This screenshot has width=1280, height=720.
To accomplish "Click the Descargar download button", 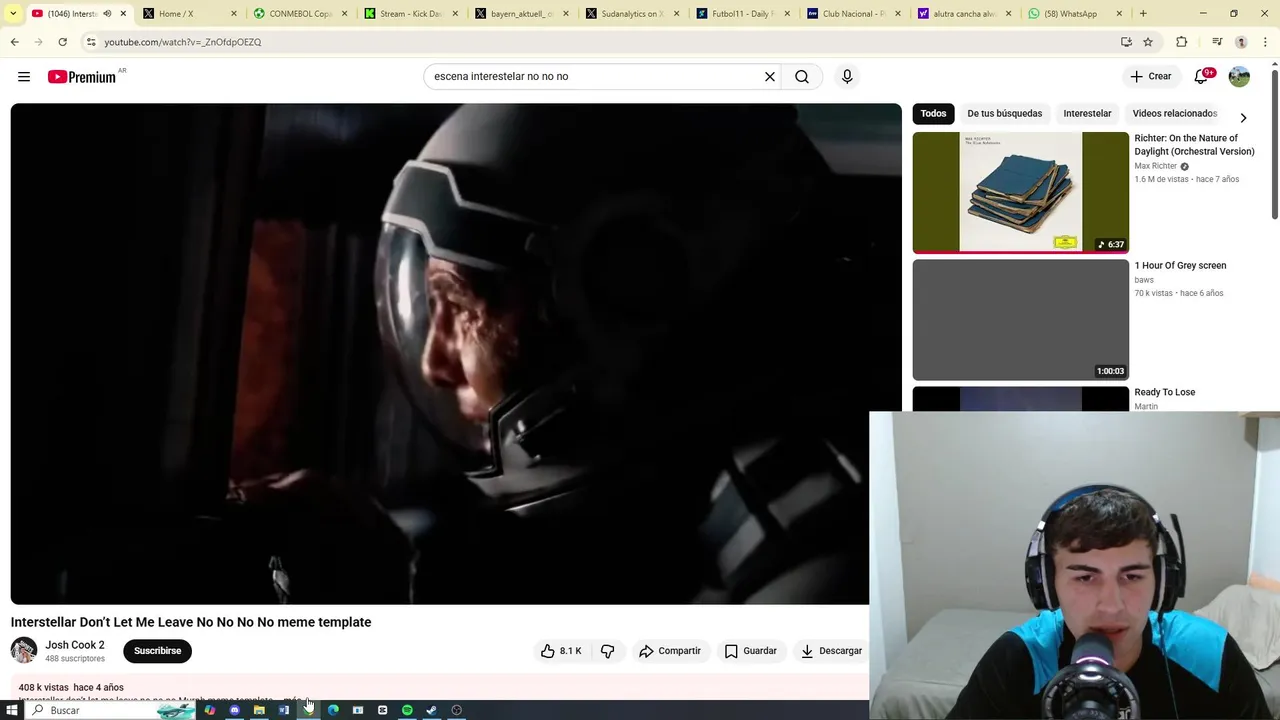I will (831, 651).
